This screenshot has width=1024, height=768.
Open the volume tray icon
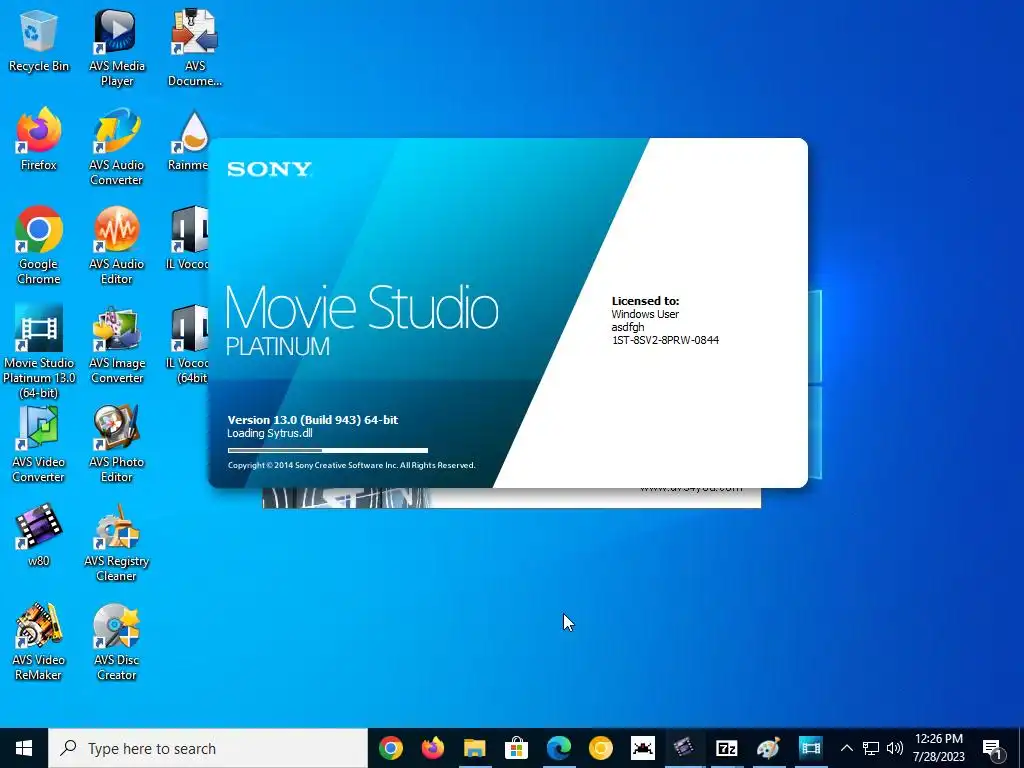[895, 748]
